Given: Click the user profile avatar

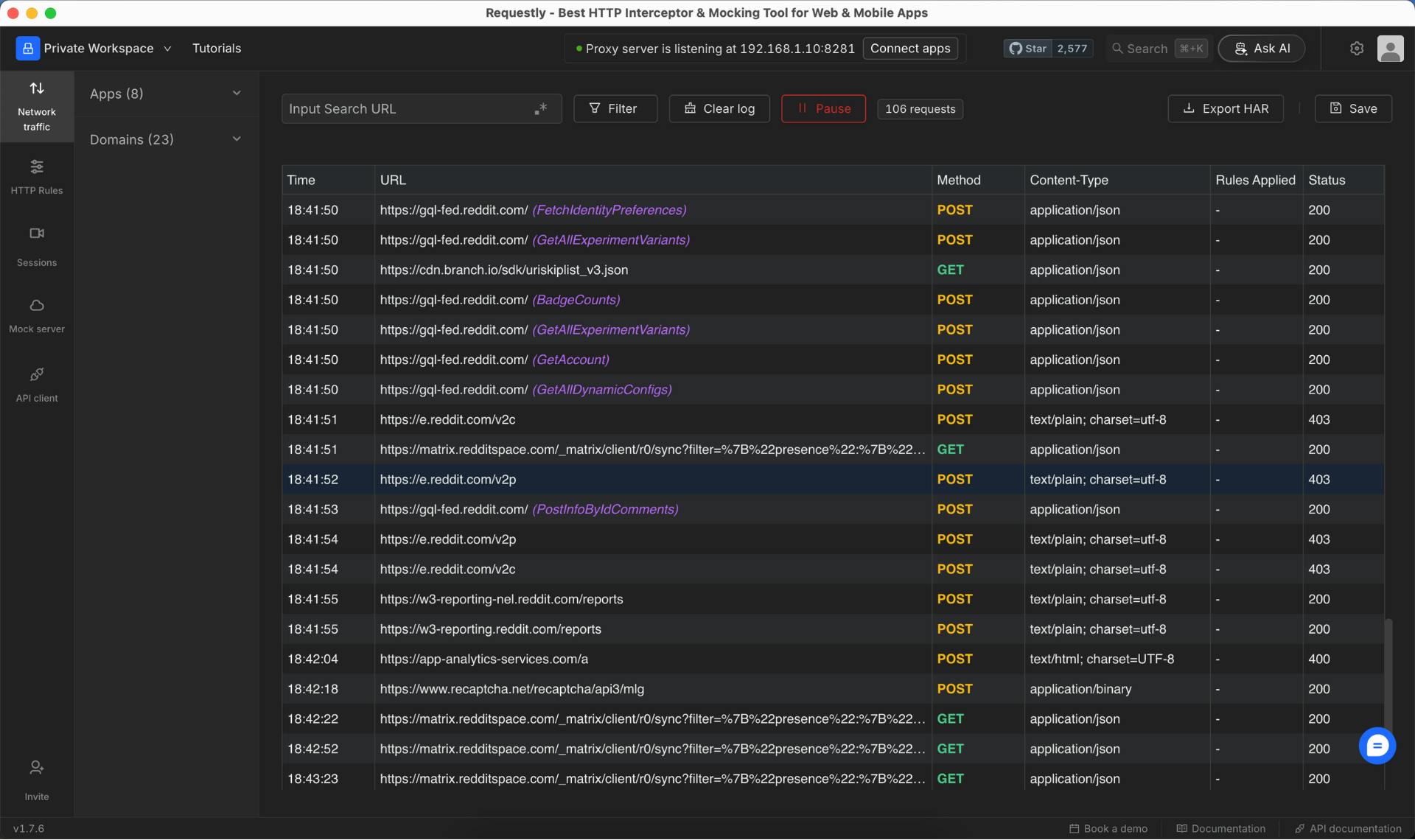Looking at the screenshot, I should click(x=1390, y=49).
